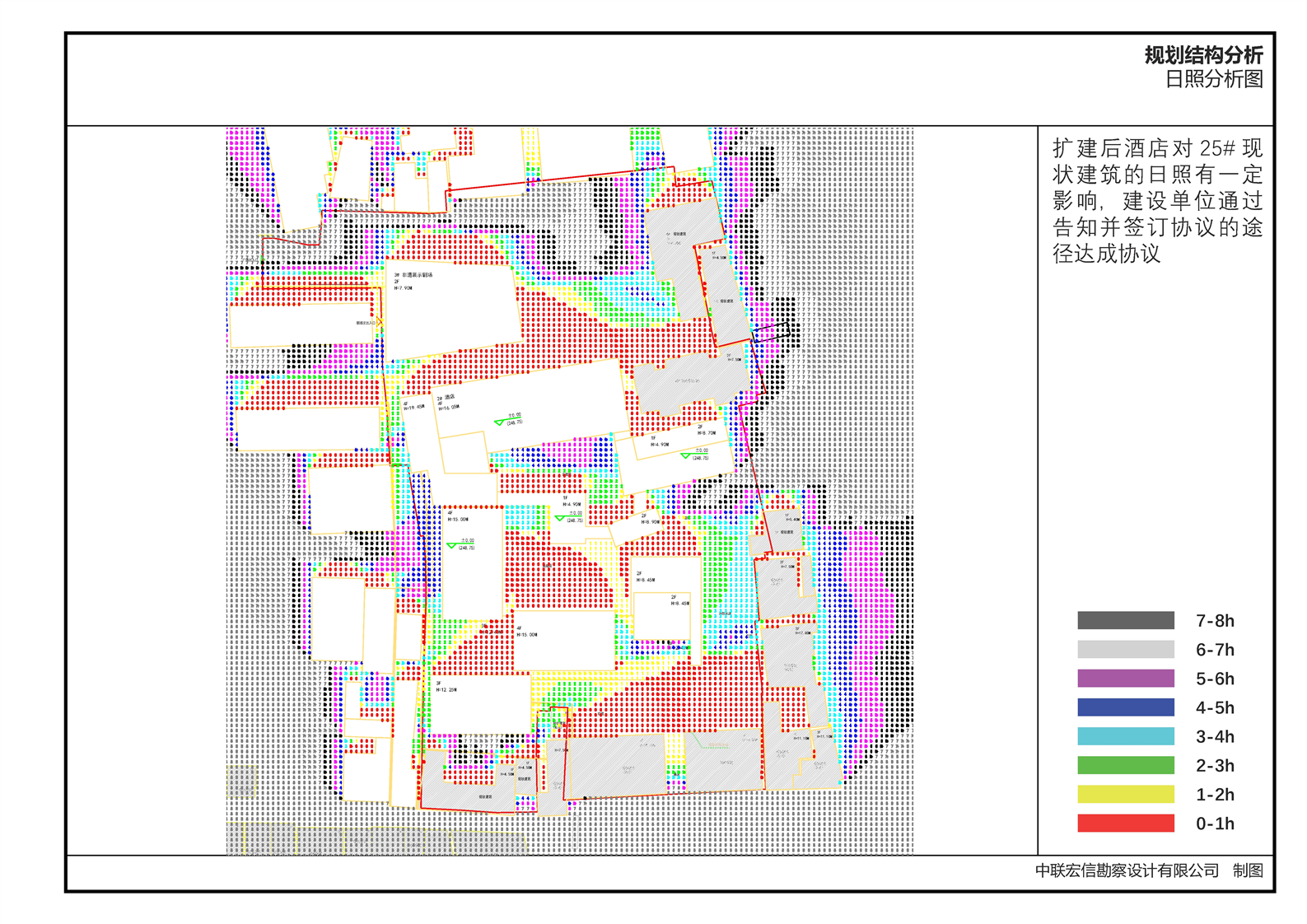
Task: Click the 中联宏信勘察设计有限公司 company name
Action: coord(1126,870)
